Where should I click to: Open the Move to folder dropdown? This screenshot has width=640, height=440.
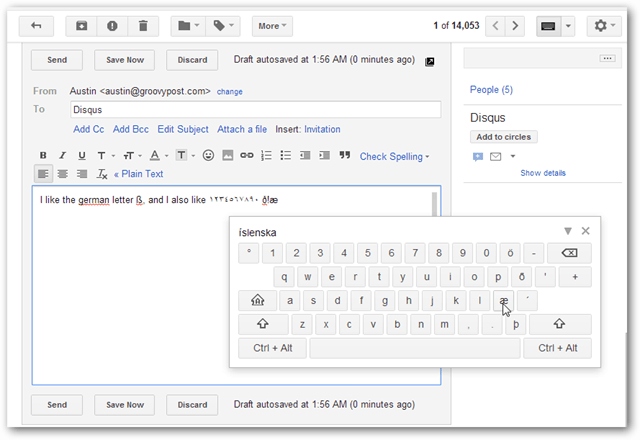click(x=188, y=26)
